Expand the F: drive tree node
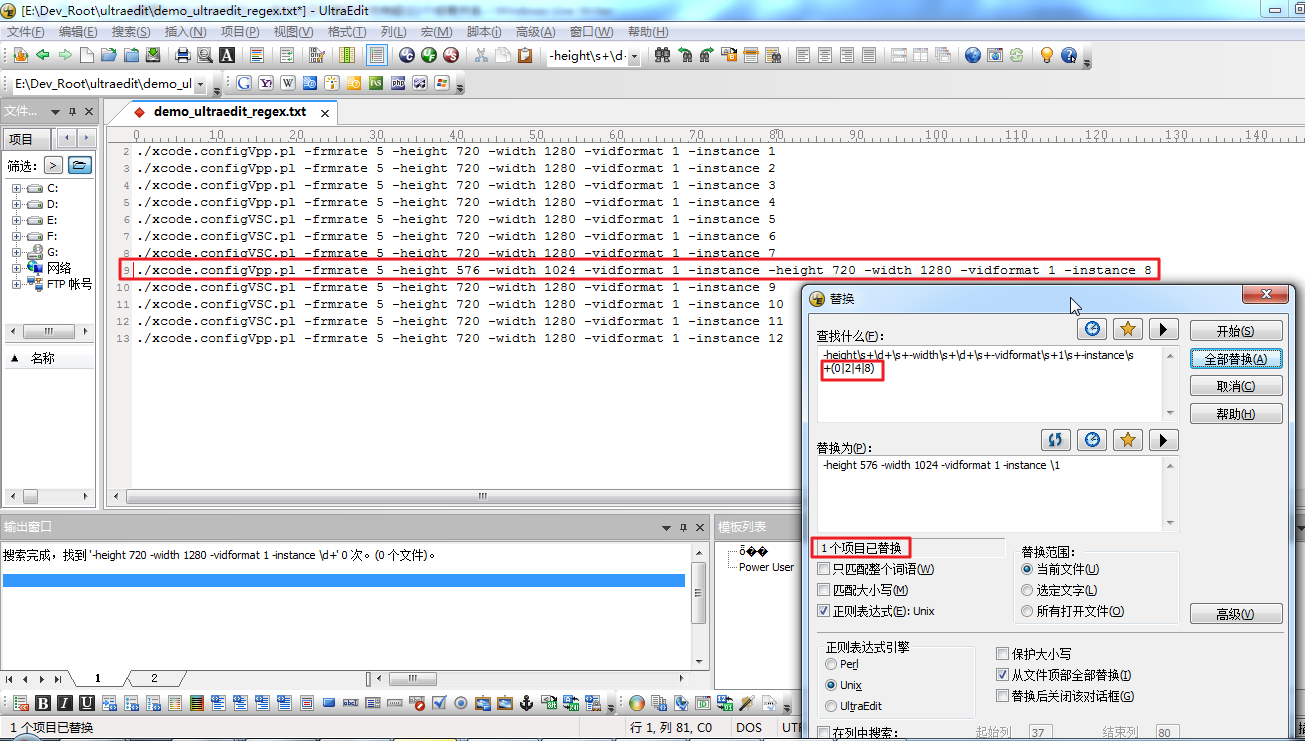The width and height of the screenshot is (1305, 741). (16, 236)
